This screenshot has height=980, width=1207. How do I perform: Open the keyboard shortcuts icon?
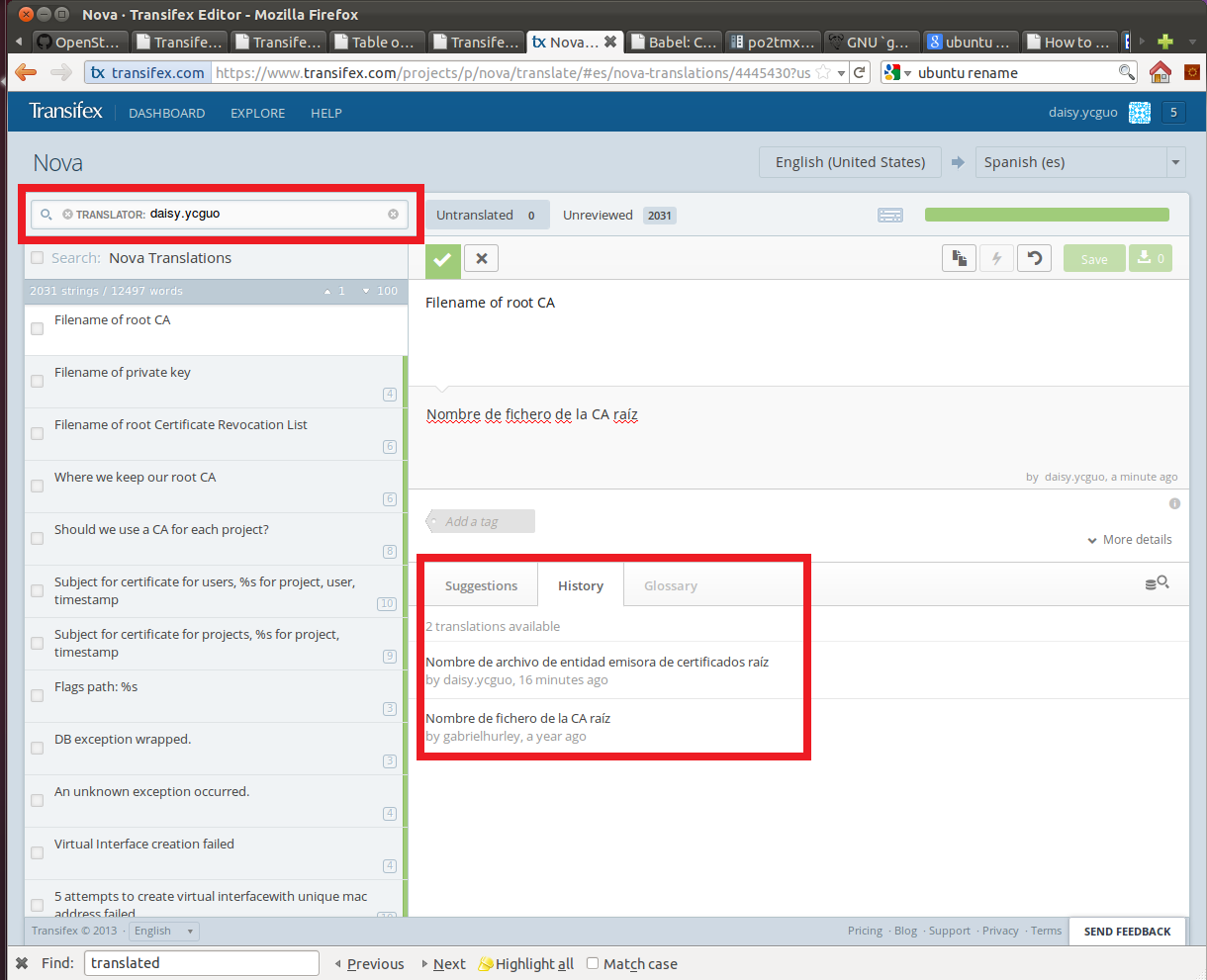890,216
